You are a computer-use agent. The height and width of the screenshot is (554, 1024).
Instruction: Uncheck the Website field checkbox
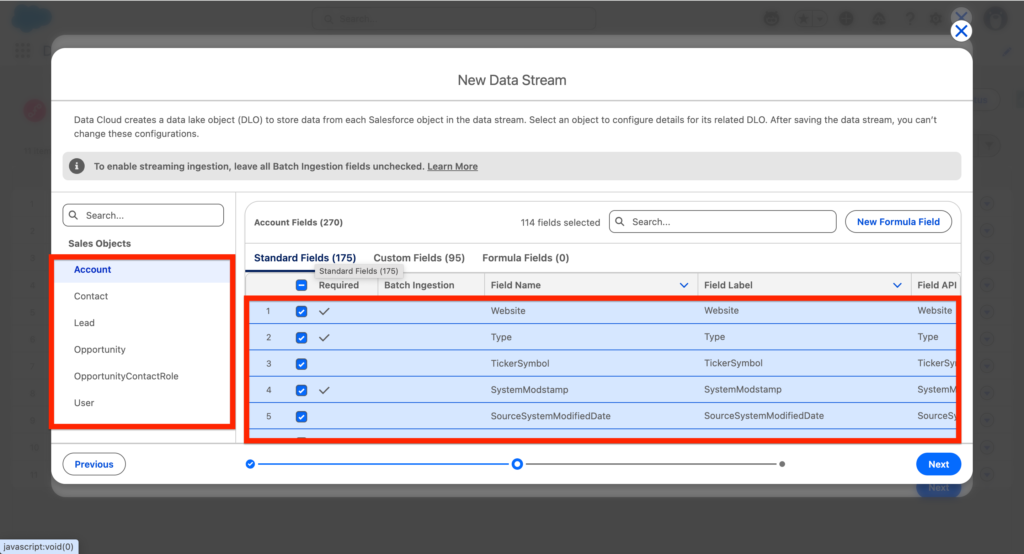(301, 311)
